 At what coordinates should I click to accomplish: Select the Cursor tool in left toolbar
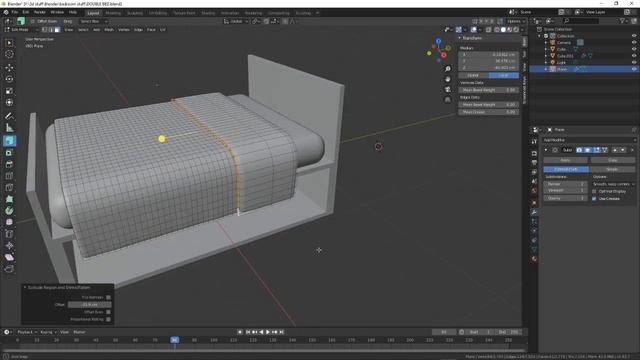tap(9, 54)
